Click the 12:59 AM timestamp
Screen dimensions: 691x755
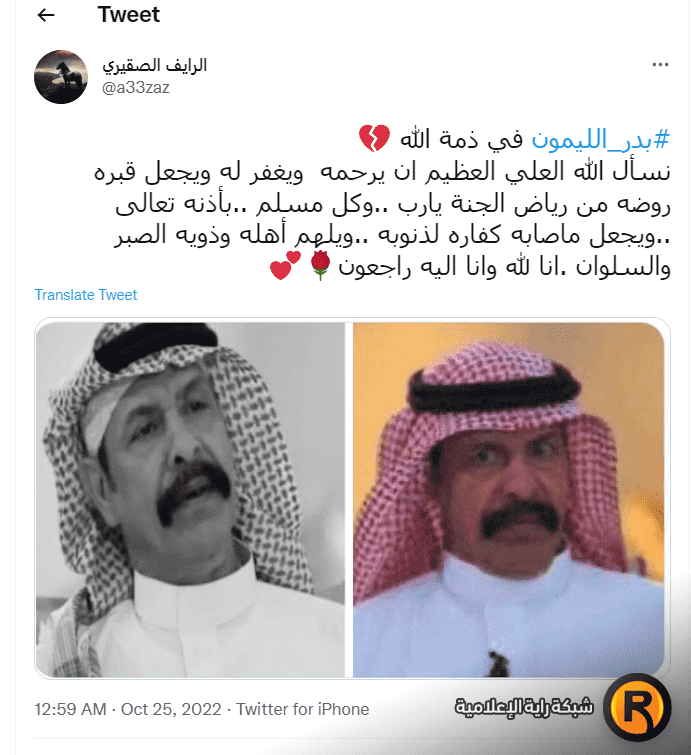coord(70,709)
